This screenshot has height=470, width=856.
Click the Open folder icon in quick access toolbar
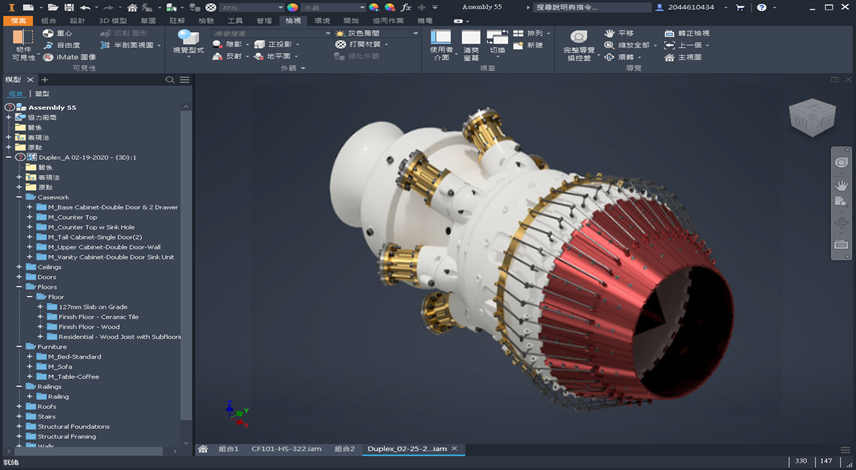(52, 7)
